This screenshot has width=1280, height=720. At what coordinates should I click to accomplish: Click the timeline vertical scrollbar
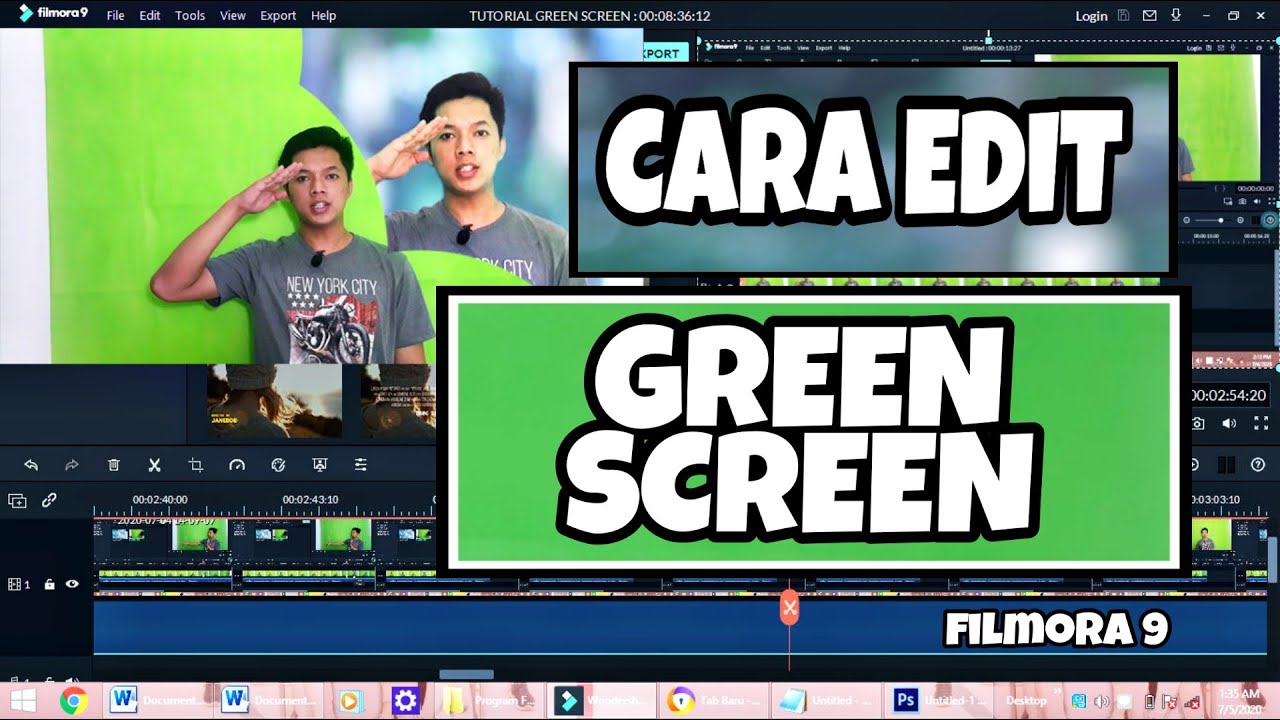1273,560
